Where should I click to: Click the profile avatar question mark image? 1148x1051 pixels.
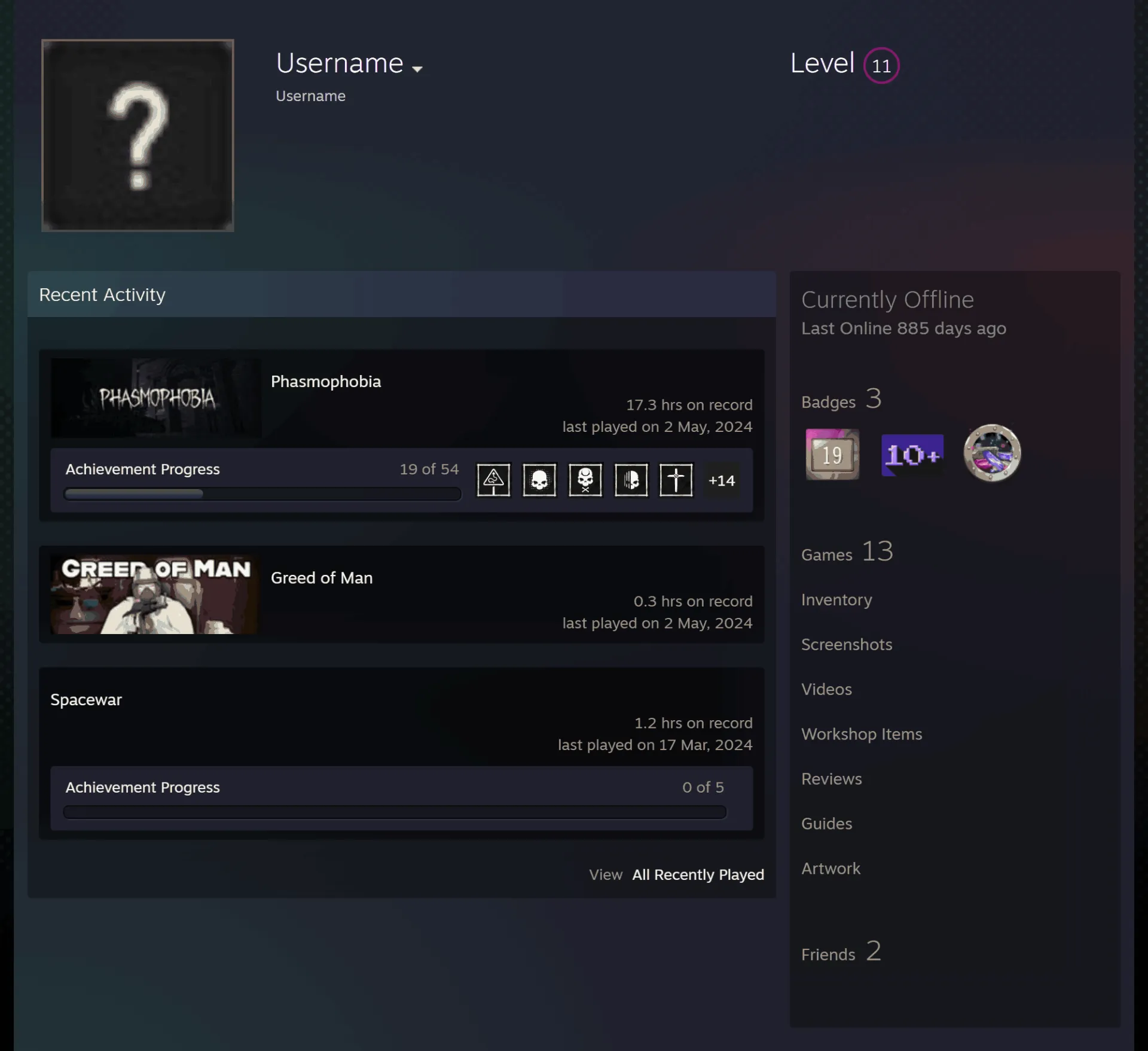[x=138, y=135]
